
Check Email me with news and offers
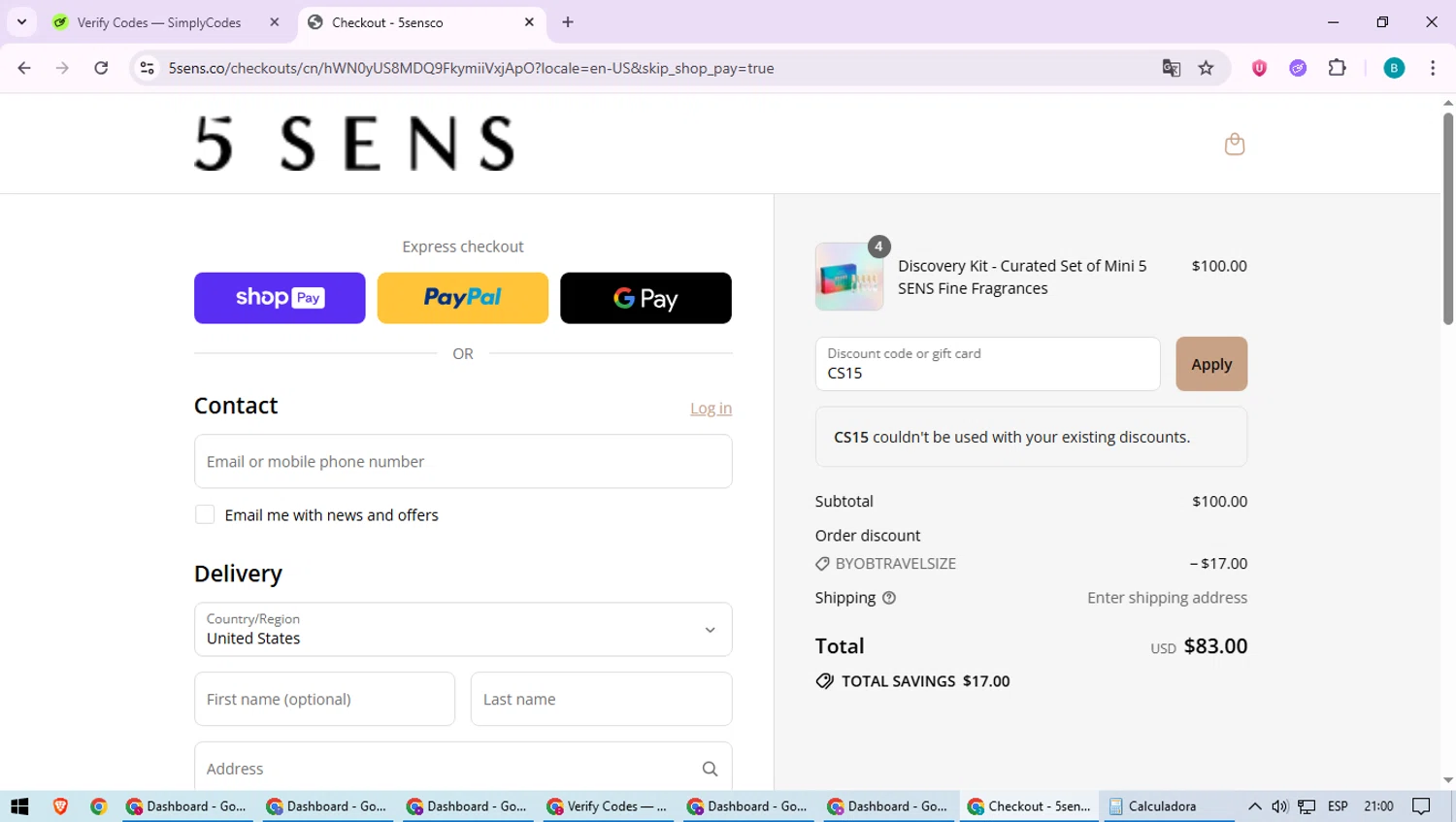[x=205, y=514]
